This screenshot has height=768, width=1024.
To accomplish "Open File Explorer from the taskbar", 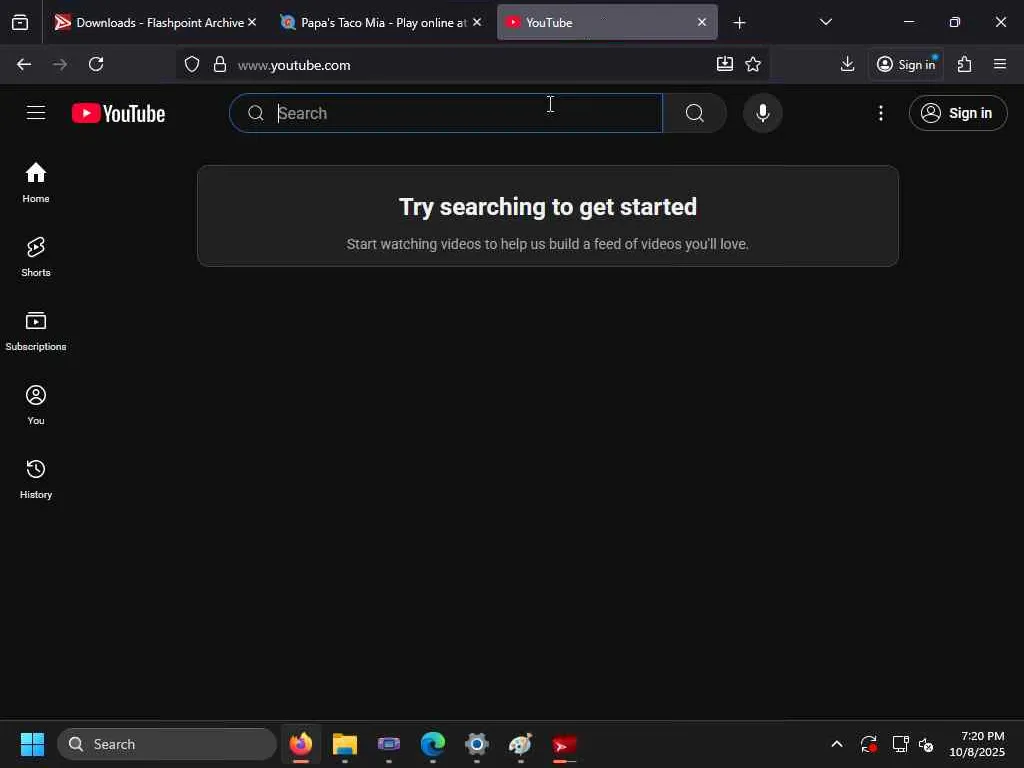I will coord(345,744).
